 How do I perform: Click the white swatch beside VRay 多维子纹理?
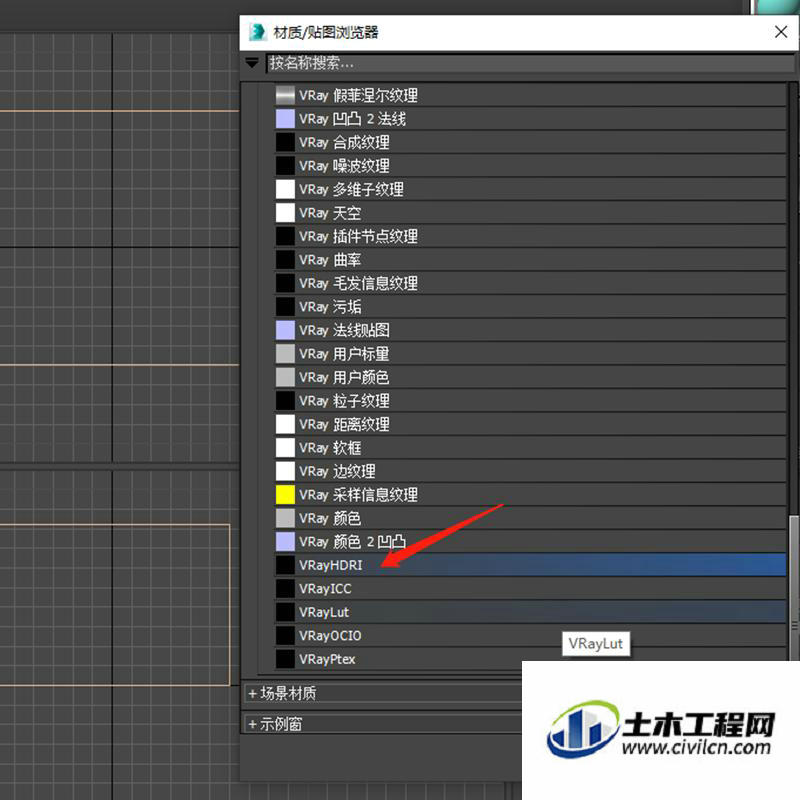(285, 189)
